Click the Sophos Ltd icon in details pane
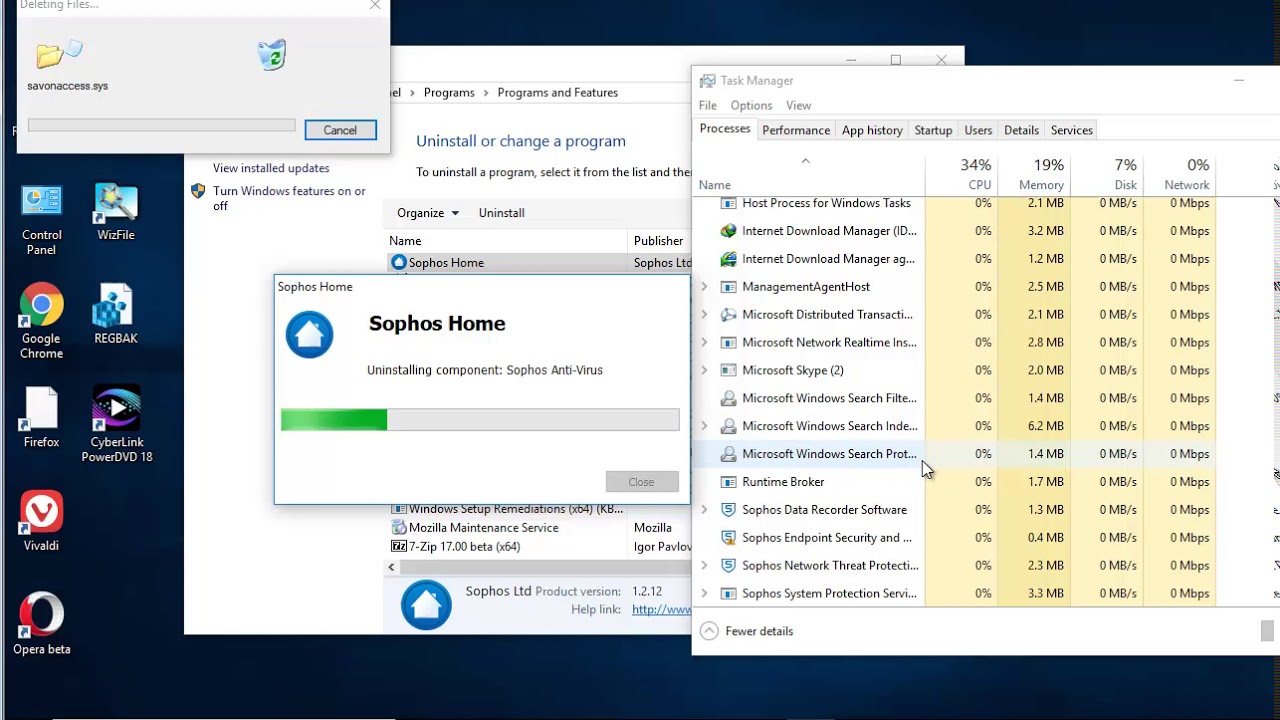This screenshot has height=720, width=1280. 426,605
